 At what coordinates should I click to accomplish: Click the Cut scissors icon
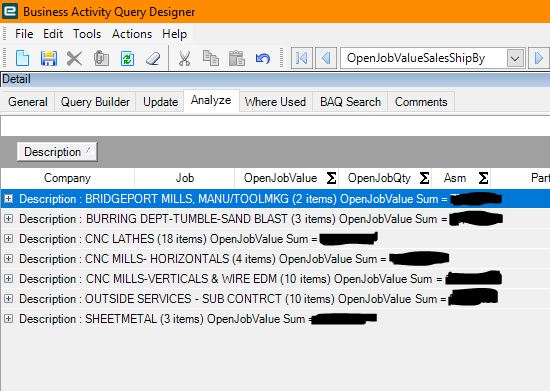click(184, 58)
